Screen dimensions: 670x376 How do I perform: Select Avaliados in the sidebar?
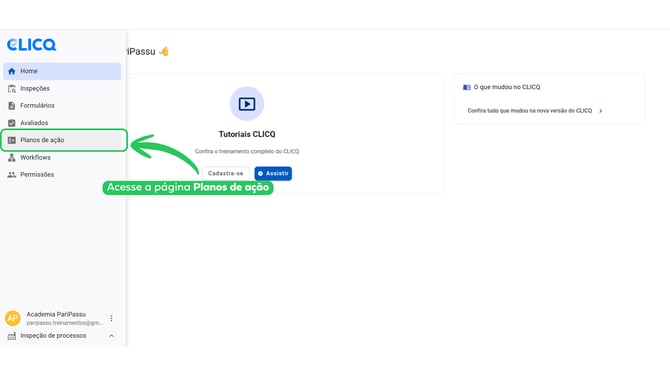pyautogui.click(x=62, y=123)
